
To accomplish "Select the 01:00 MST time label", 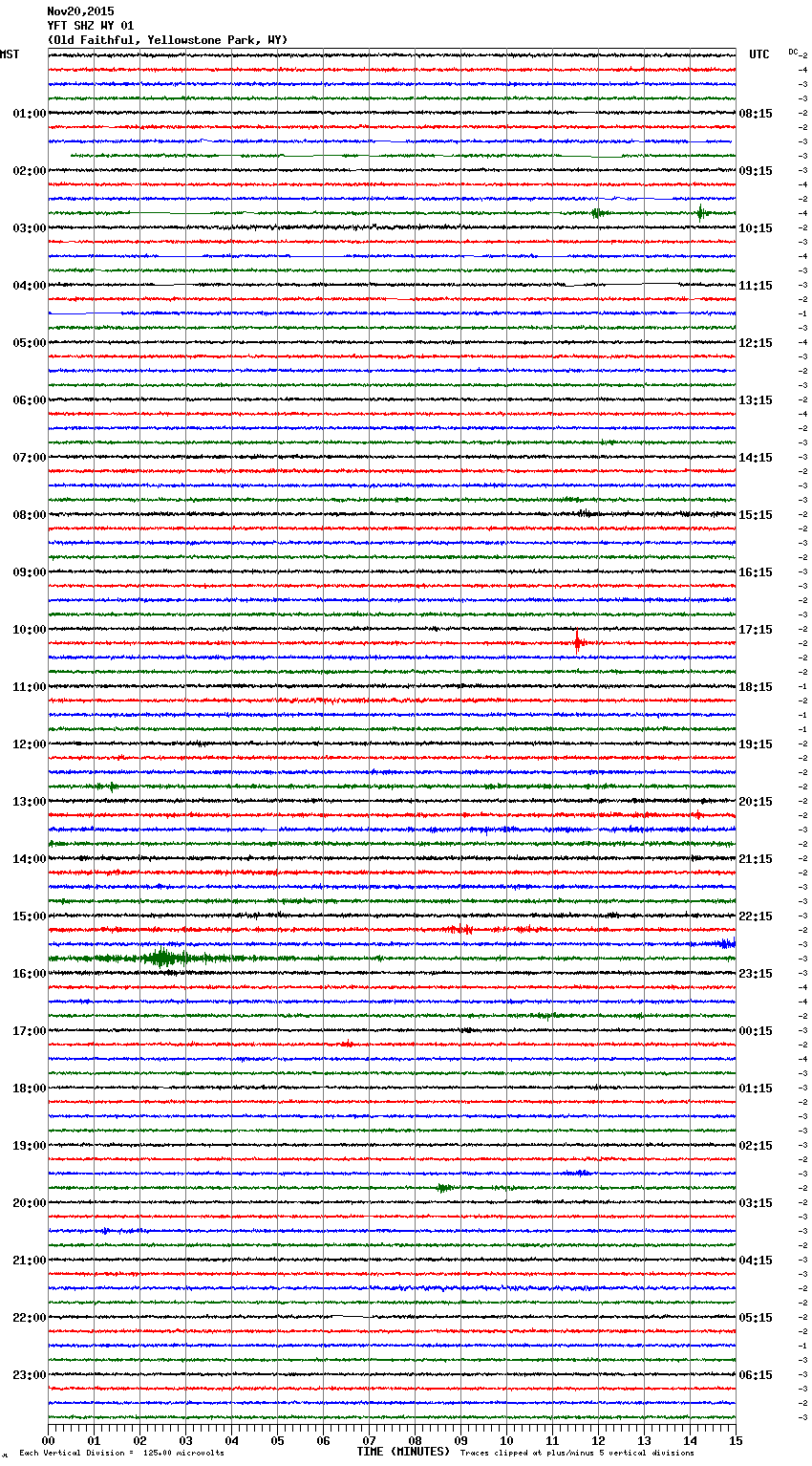I will (x=30, y=114).
